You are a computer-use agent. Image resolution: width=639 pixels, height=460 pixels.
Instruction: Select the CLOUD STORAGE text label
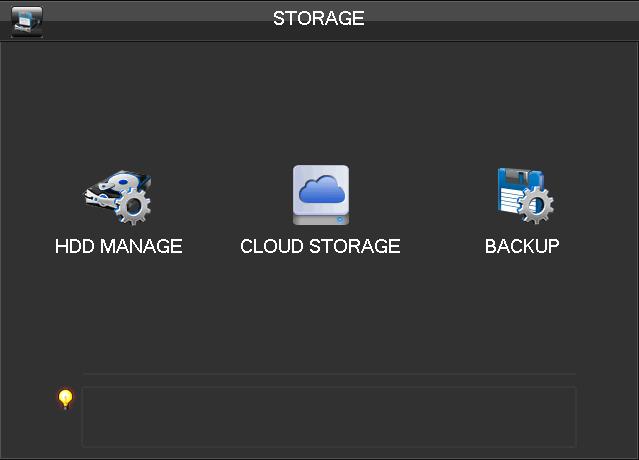click(x=320, y=246)
